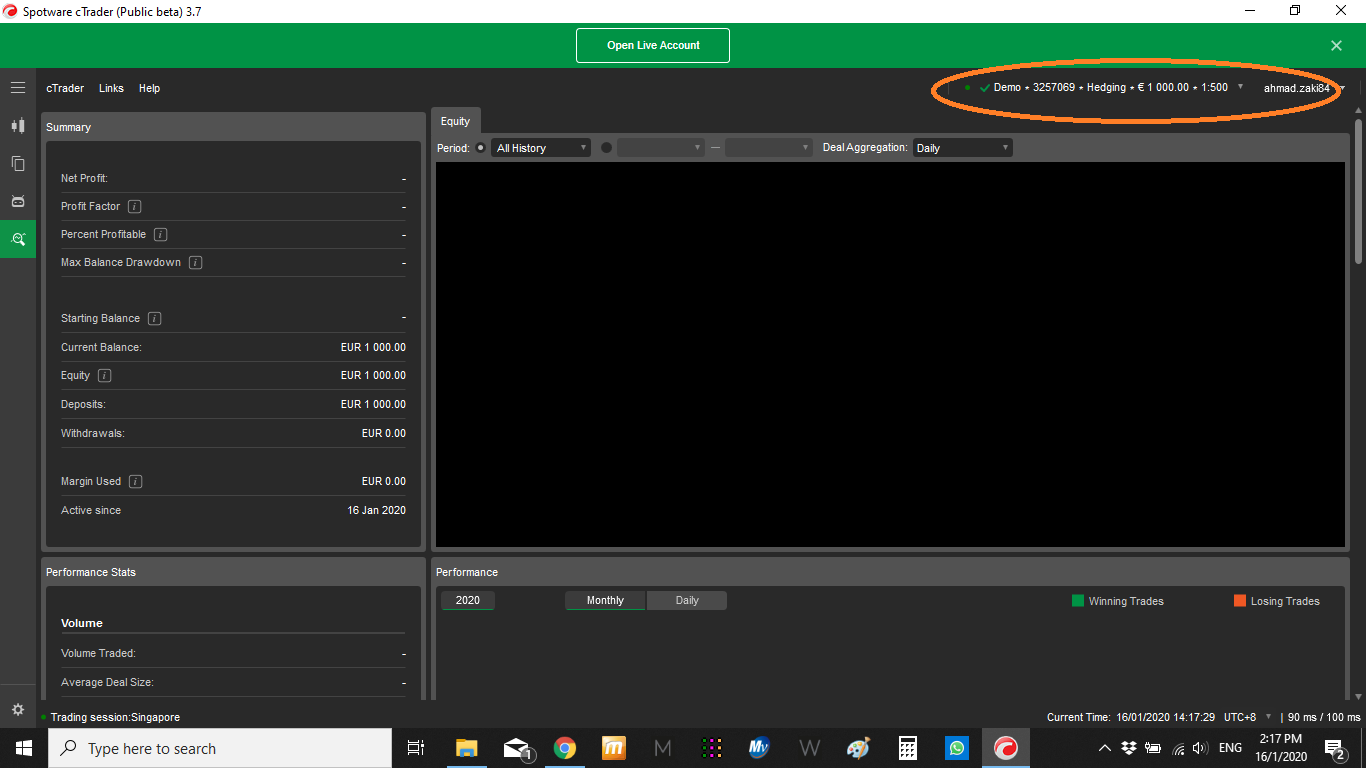The height and width of the screenshot is (768, 1366).
Task: Click the 90 ms / 100 ms latency
Action: 1324,717
